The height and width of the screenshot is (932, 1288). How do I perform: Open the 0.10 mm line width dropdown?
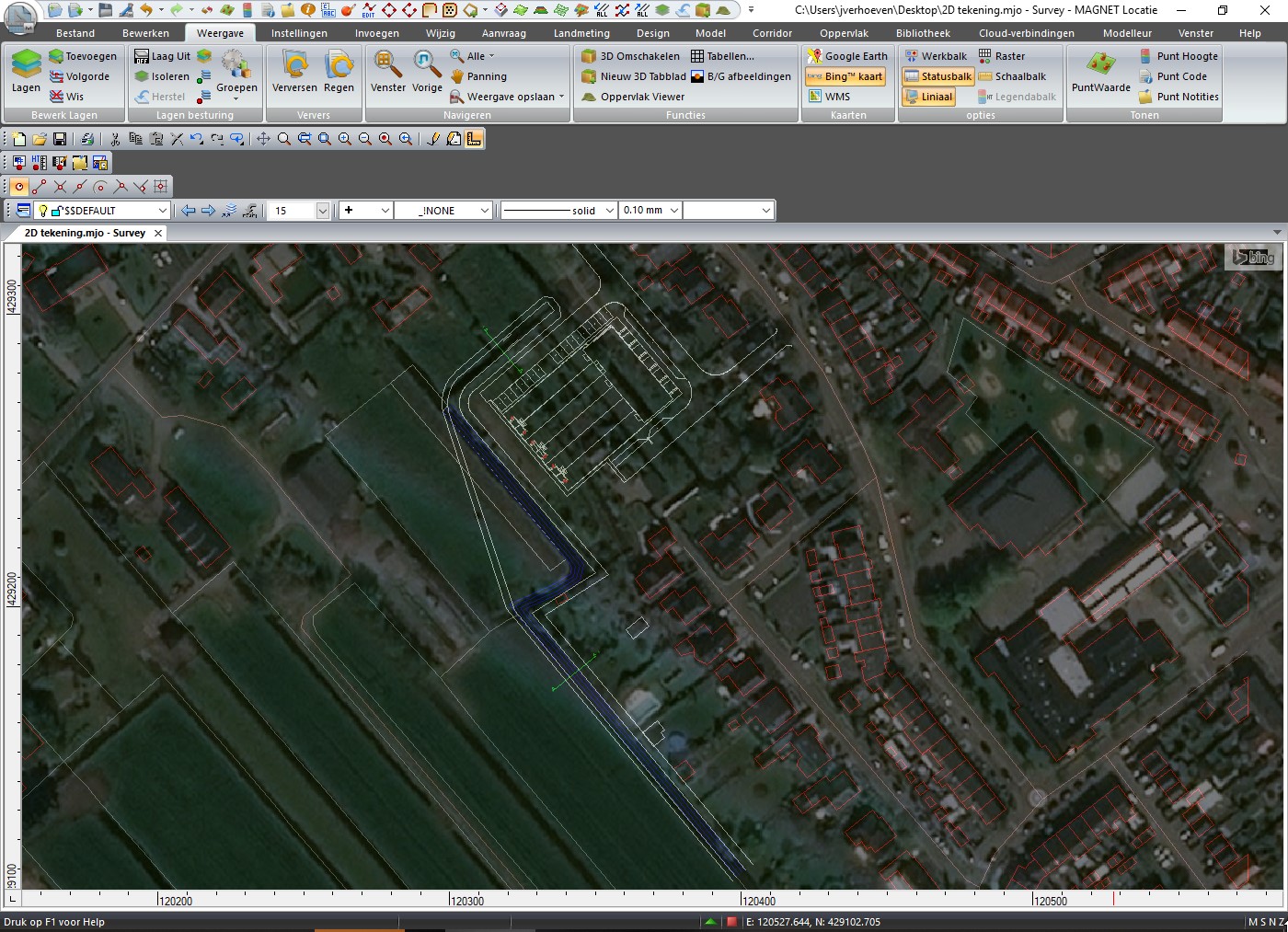673,211
